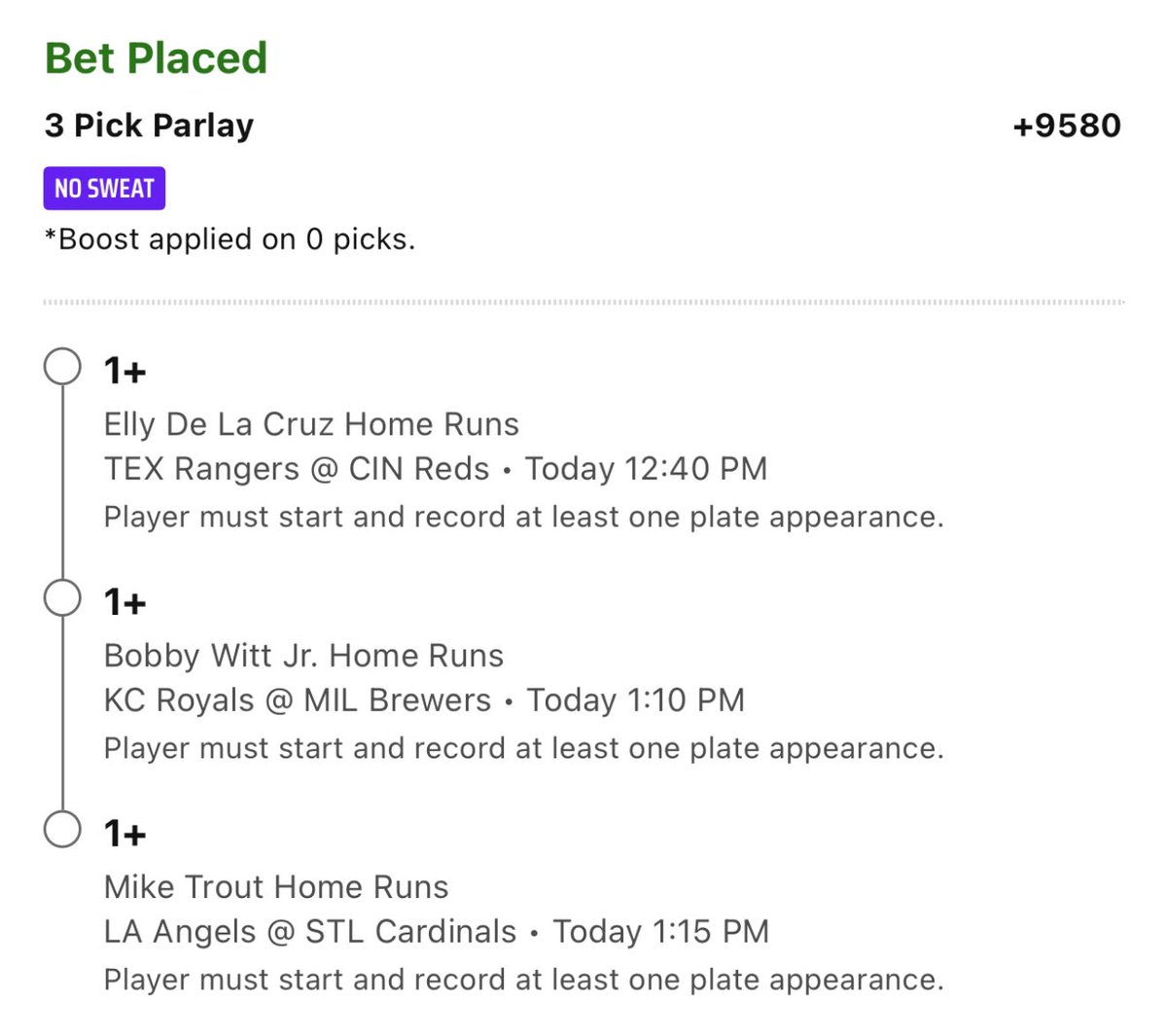
Task: Click the circle marker beside Bobby Witt Jr. pick
Action: 63,598
